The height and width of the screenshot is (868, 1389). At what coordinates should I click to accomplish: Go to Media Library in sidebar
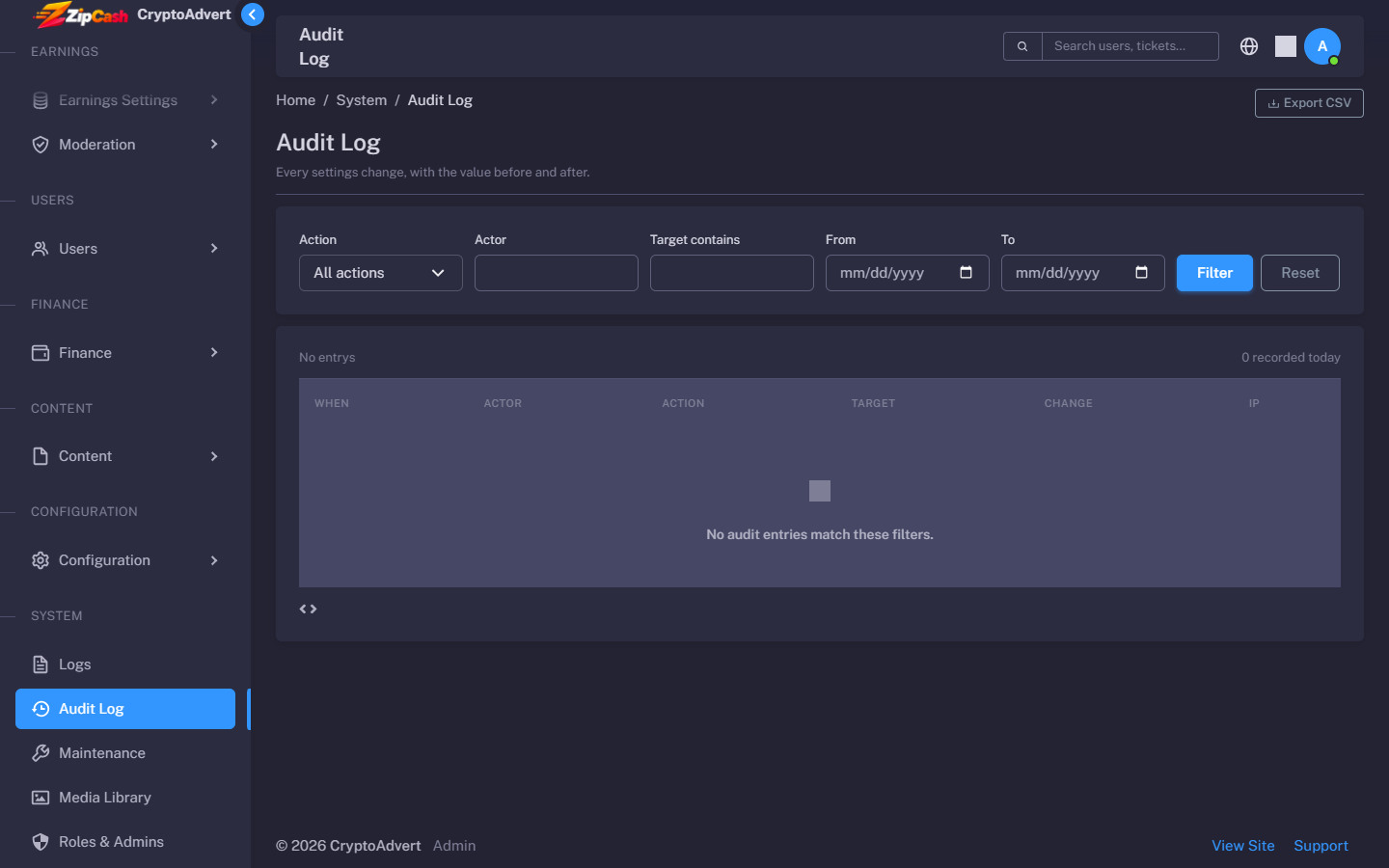(x=125, y=798)
